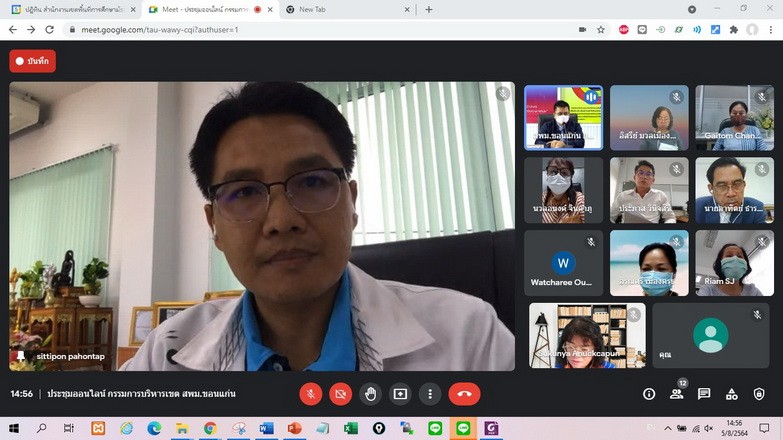Show the participants list panel
This screenshot has width=783, height=440.
(x=677, y=394)
